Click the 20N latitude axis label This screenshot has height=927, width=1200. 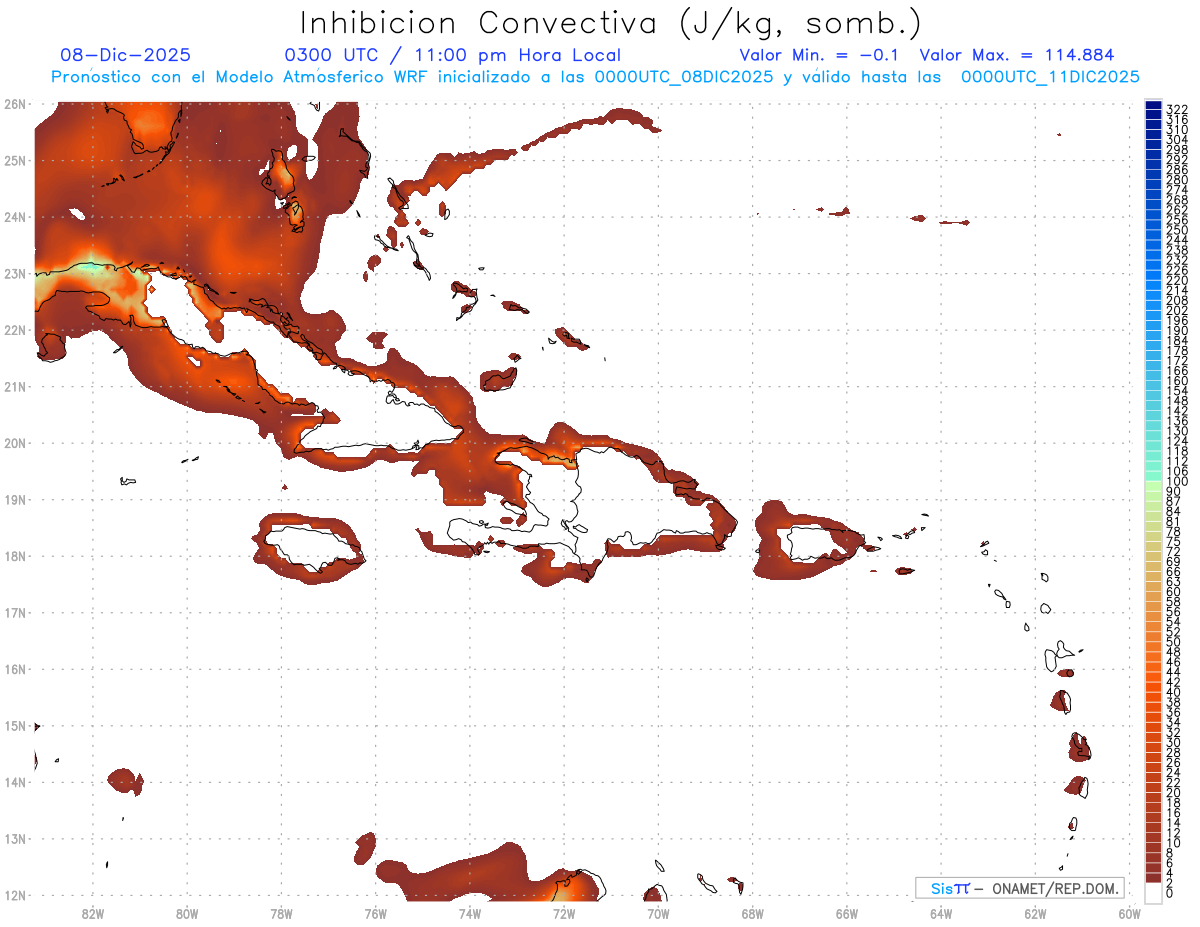click(14, 443)
